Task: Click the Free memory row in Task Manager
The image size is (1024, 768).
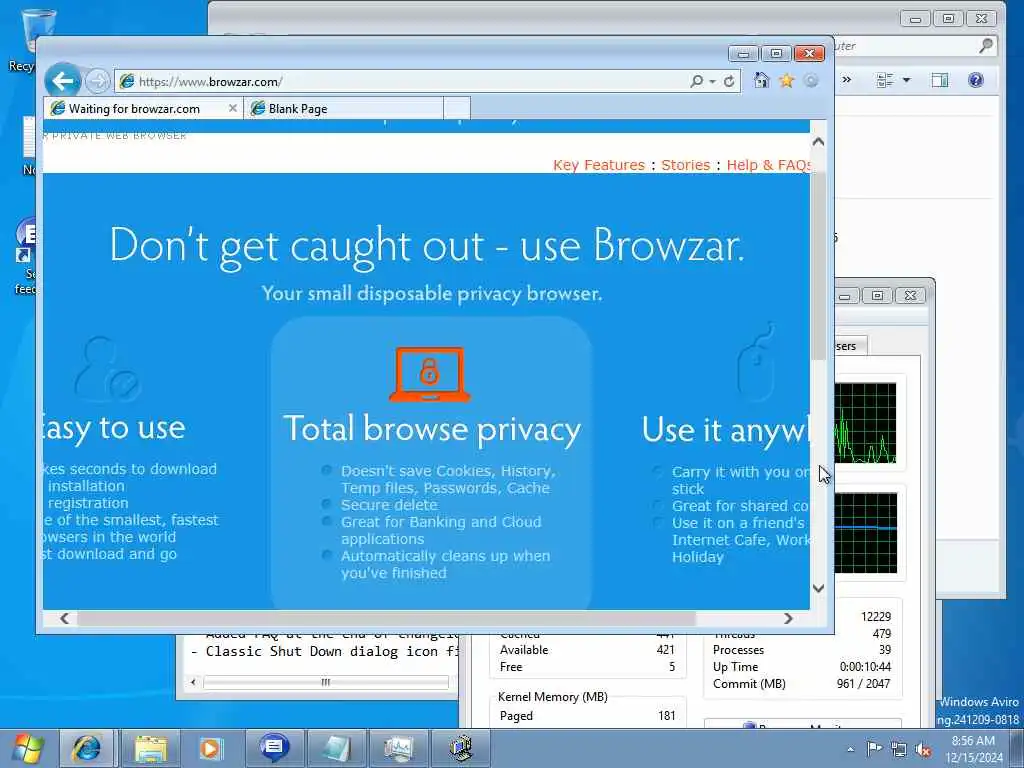Action: pyautogui.click(x=586, y=667)
